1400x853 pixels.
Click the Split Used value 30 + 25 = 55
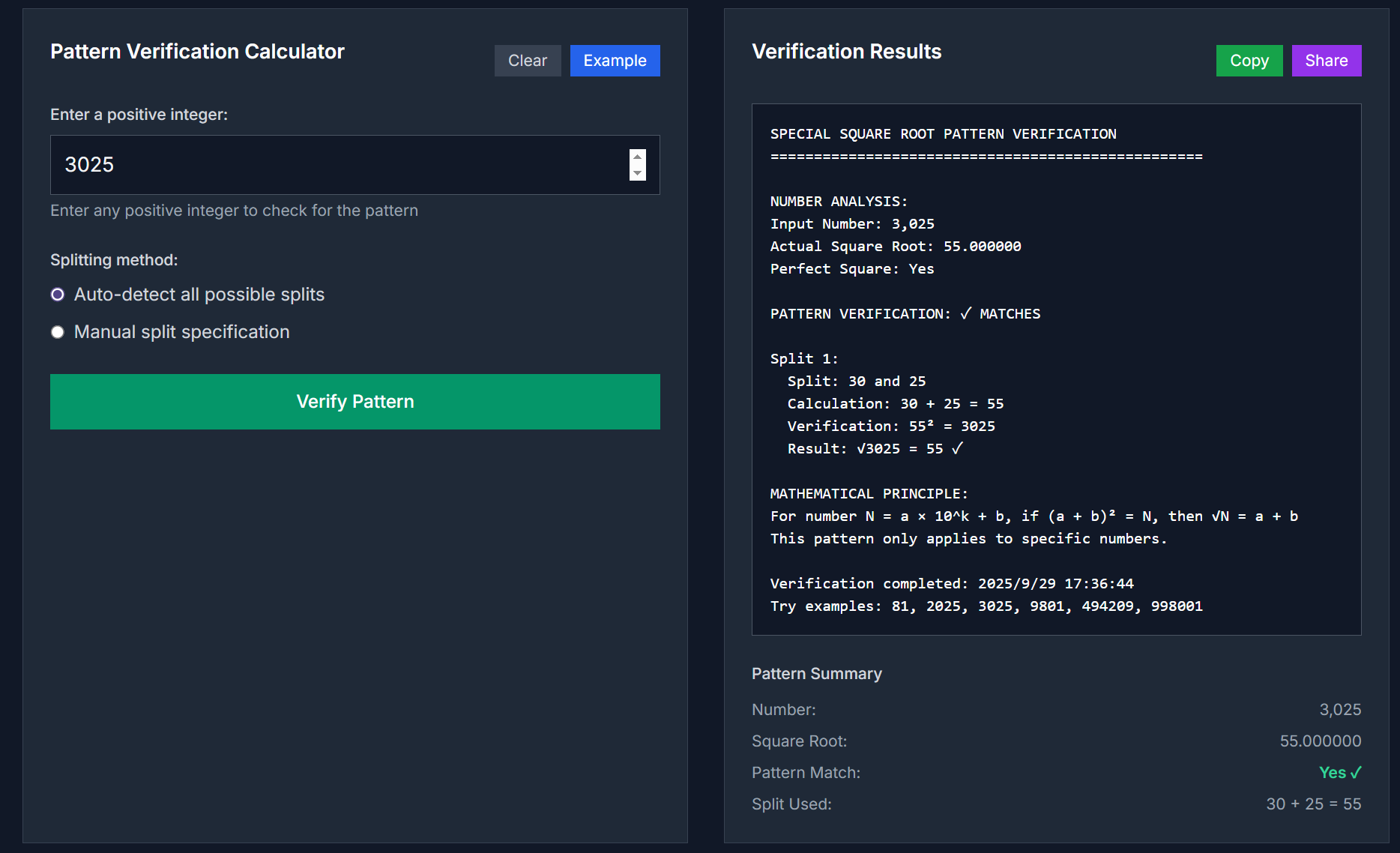1313,804
